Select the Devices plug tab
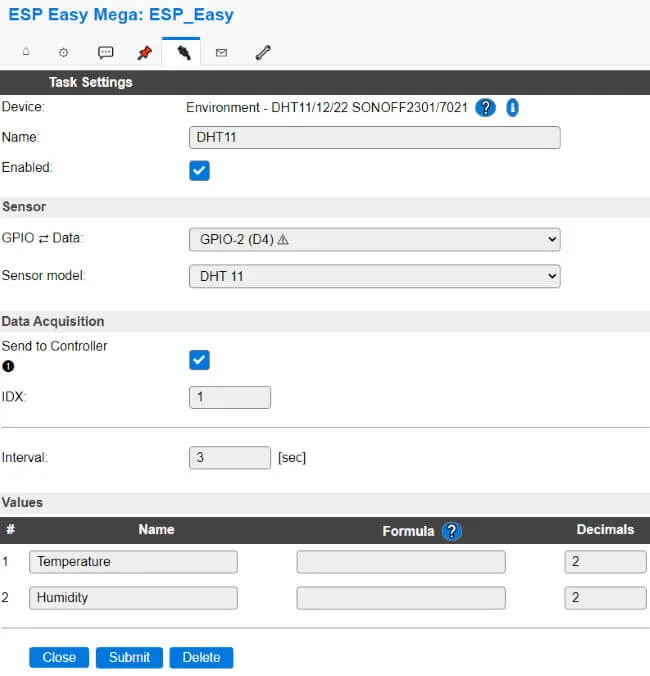 pos(183,52)
